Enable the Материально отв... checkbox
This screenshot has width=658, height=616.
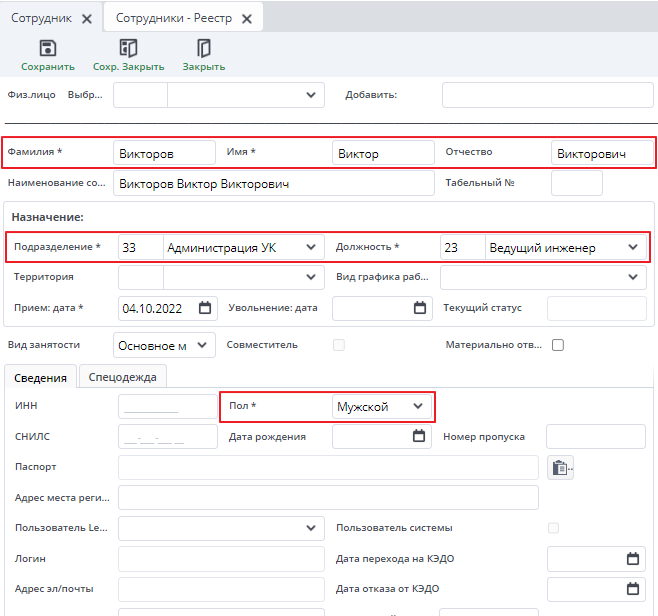(558, 345)
